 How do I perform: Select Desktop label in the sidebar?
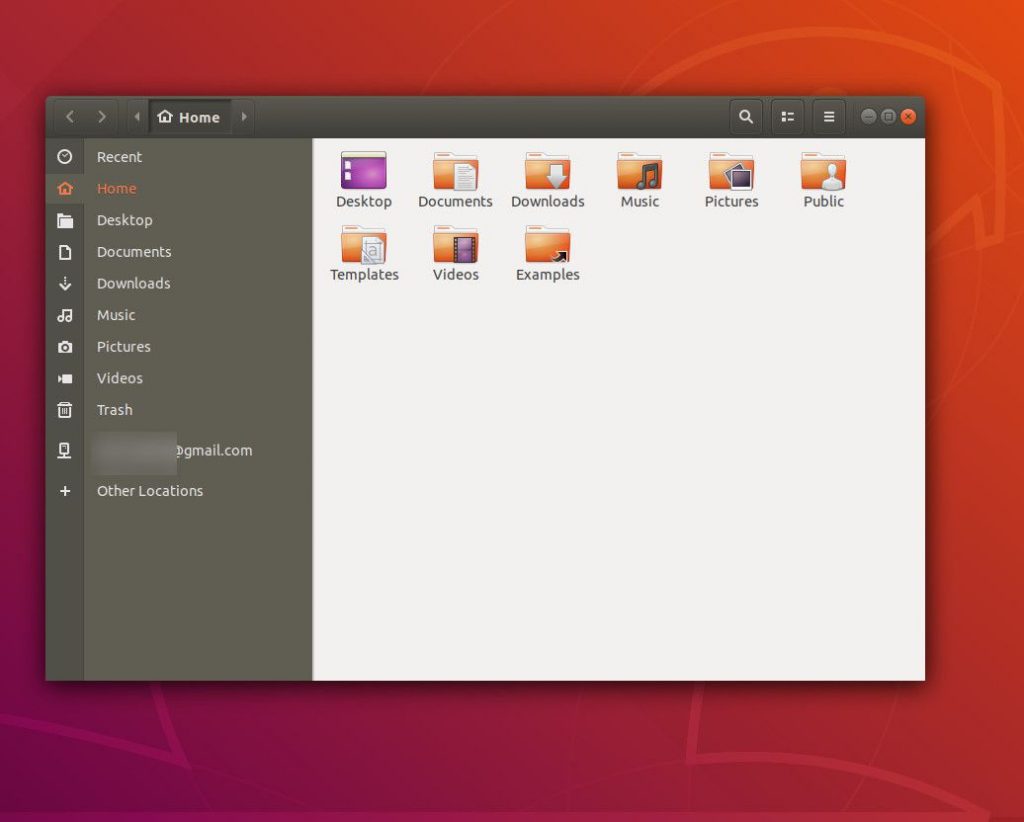pos(125,221)
